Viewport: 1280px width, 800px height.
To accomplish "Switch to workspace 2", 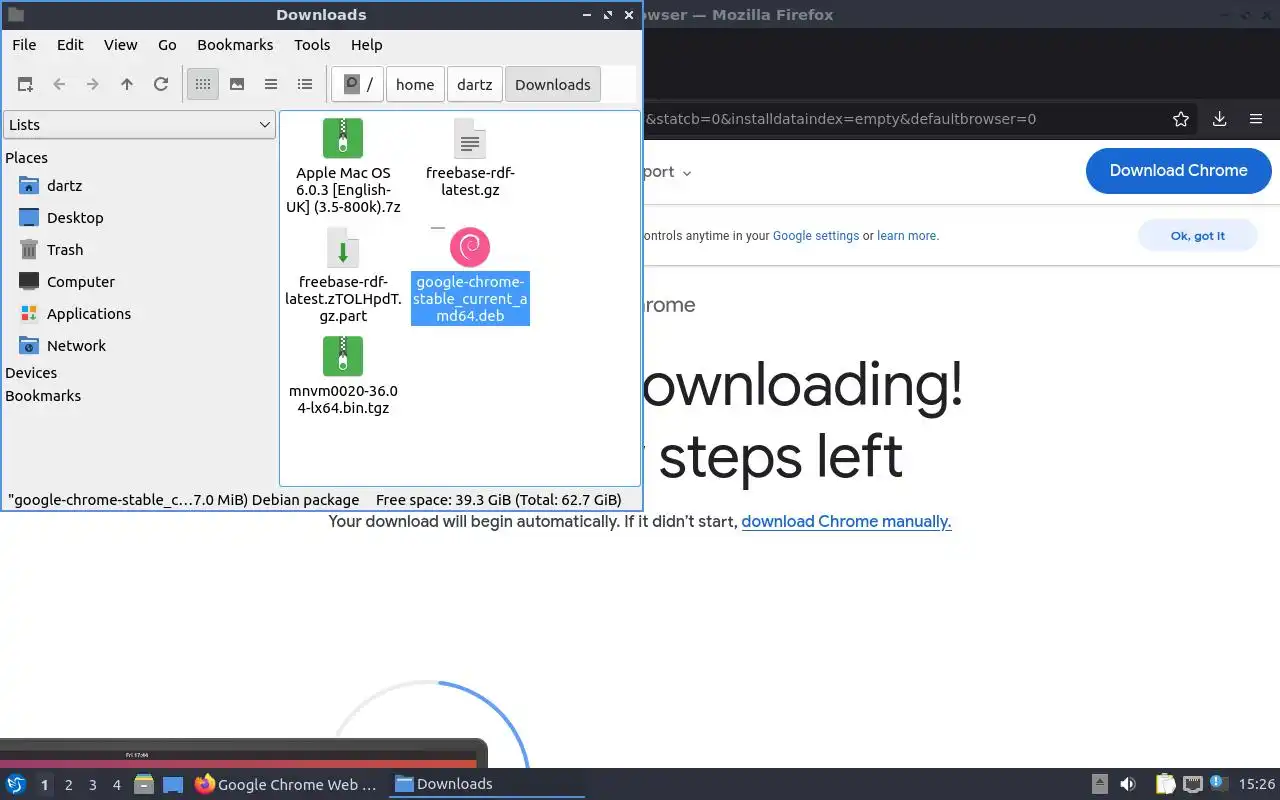I will [x=68, y=785].
